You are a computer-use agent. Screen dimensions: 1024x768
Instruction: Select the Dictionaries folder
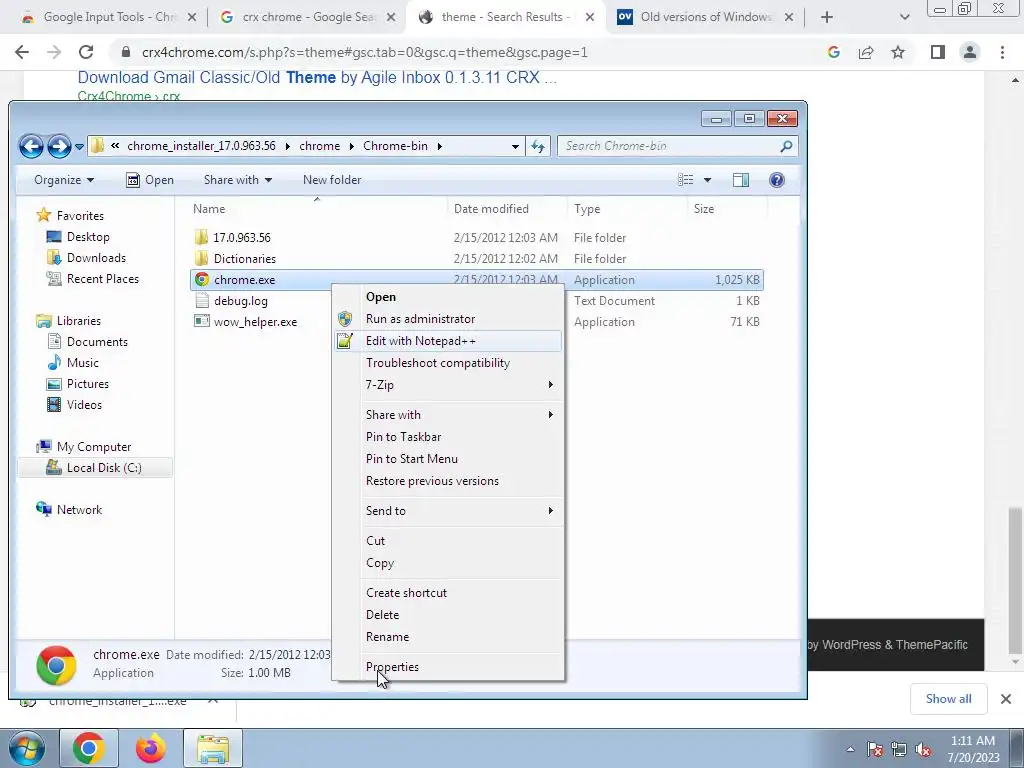(x=244, y=259)
